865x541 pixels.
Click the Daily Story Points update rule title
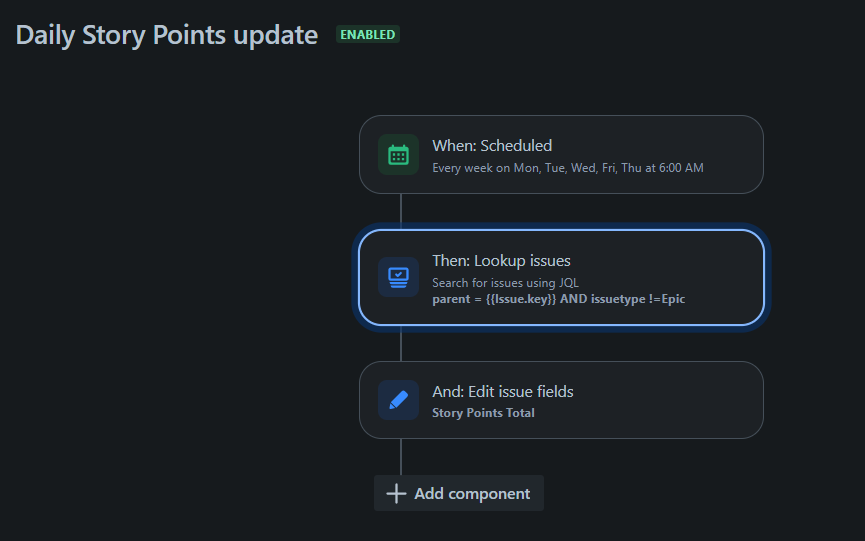pyautogui.click(x=167, y=35)
